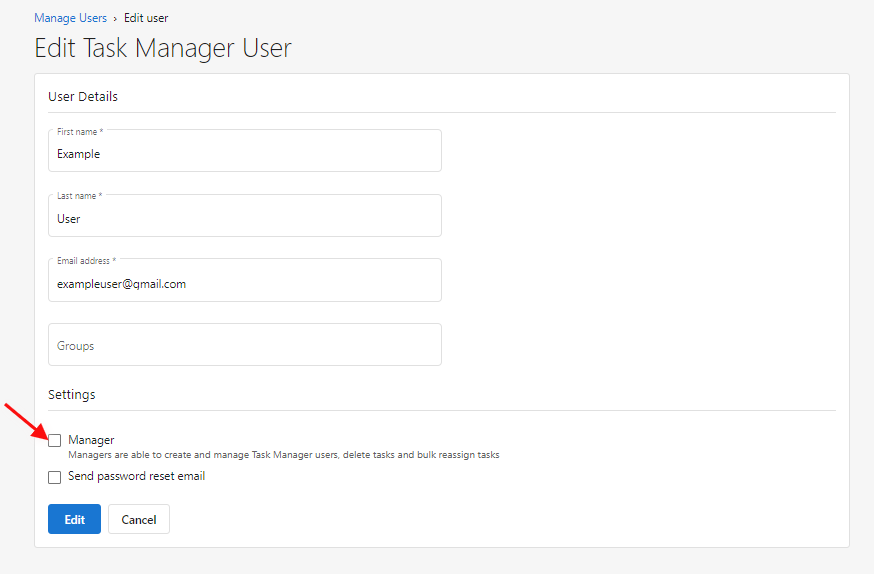
Task: Click the Send password reset email label
Action: [x=137, y=476]
